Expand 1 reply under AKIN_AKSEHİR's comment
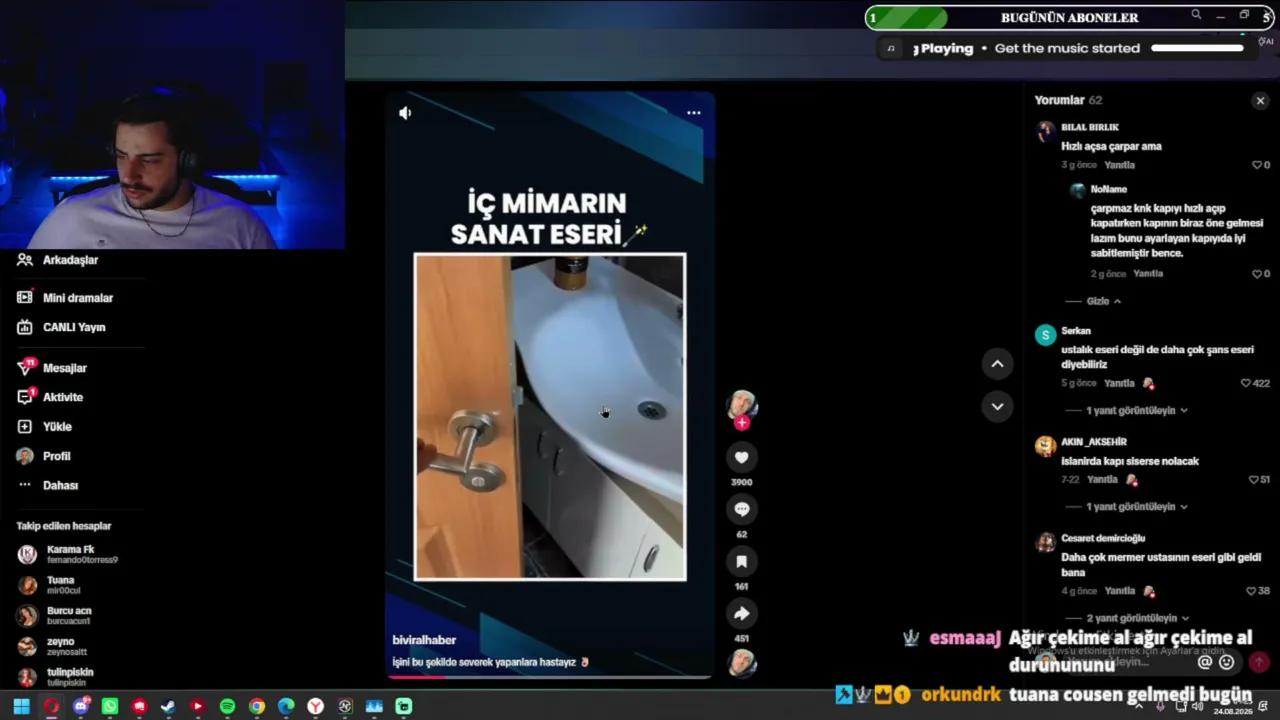Viewport: 1280px width, 720px height. 1136,507
